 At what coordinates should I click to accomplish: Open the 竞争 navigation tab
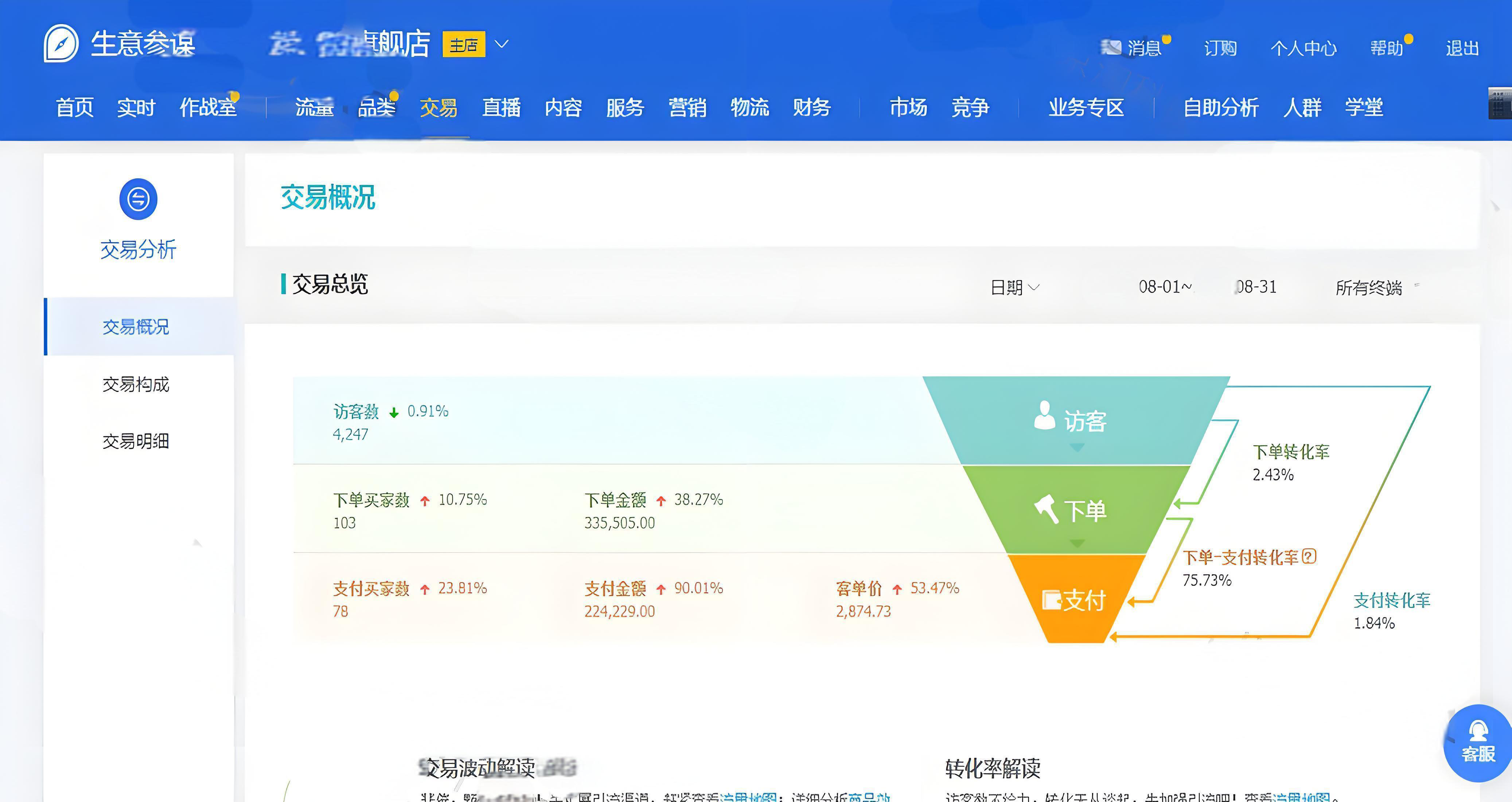(x=971, y=108)
